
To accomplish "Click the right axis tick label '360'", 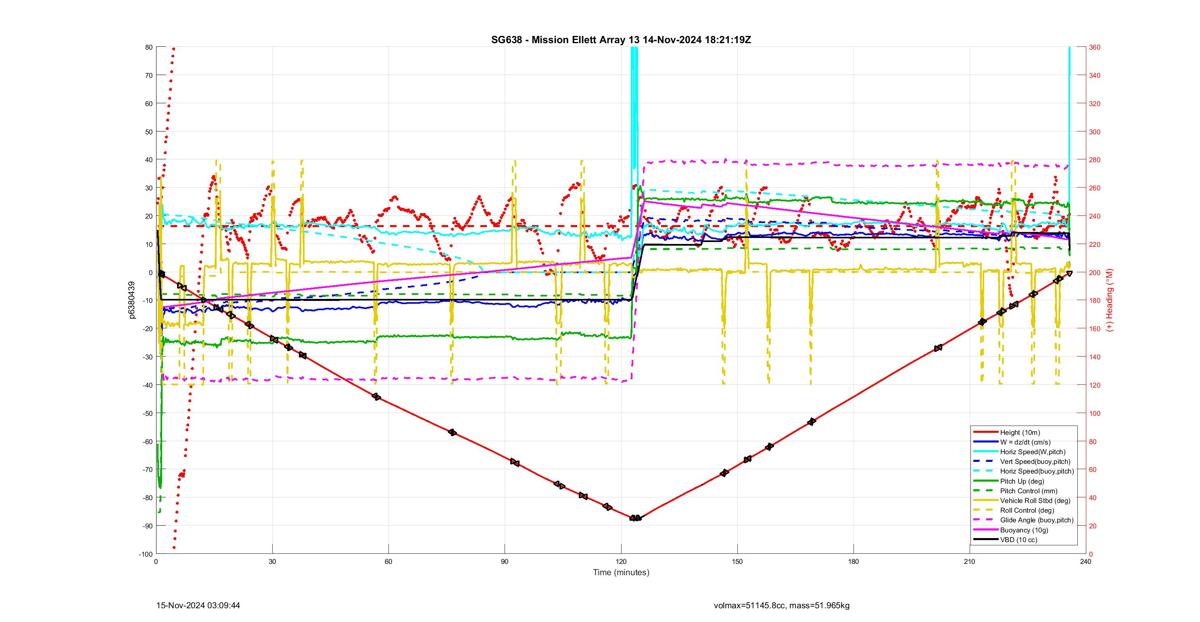I will point(1095,47).
